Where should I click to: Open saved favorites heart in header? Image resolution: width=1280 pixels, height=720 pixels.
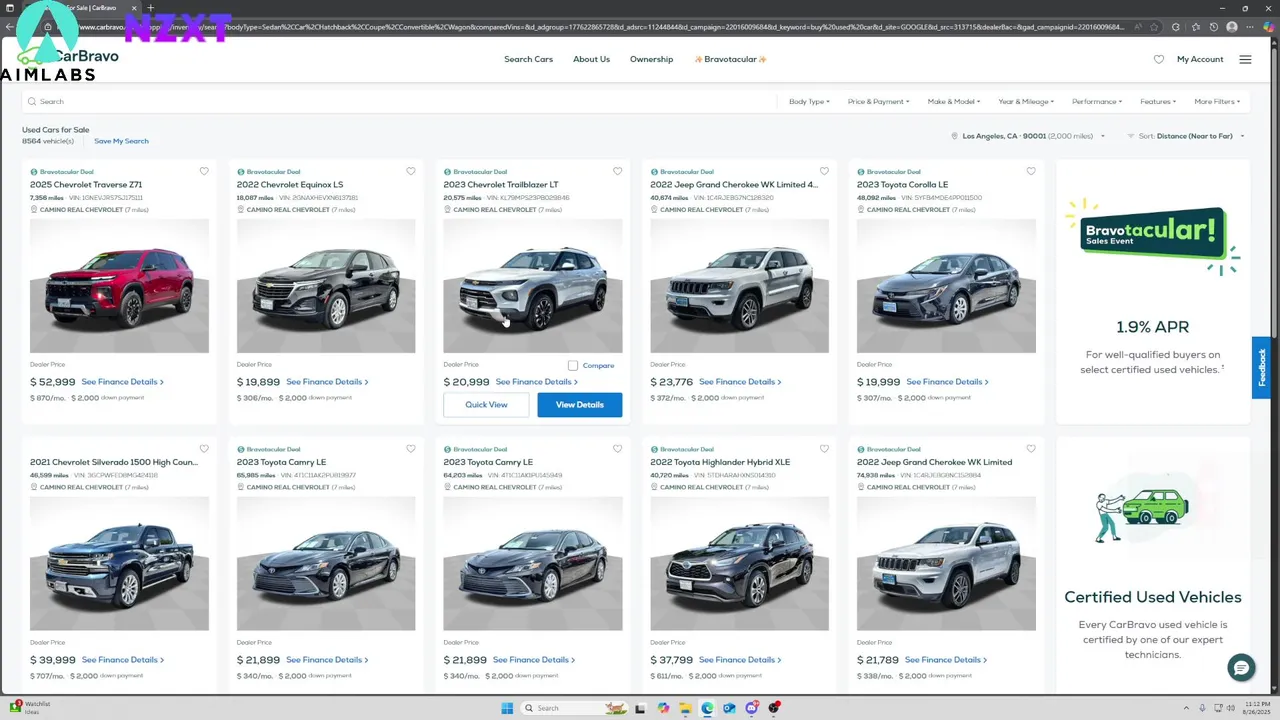pos(1159,59)
